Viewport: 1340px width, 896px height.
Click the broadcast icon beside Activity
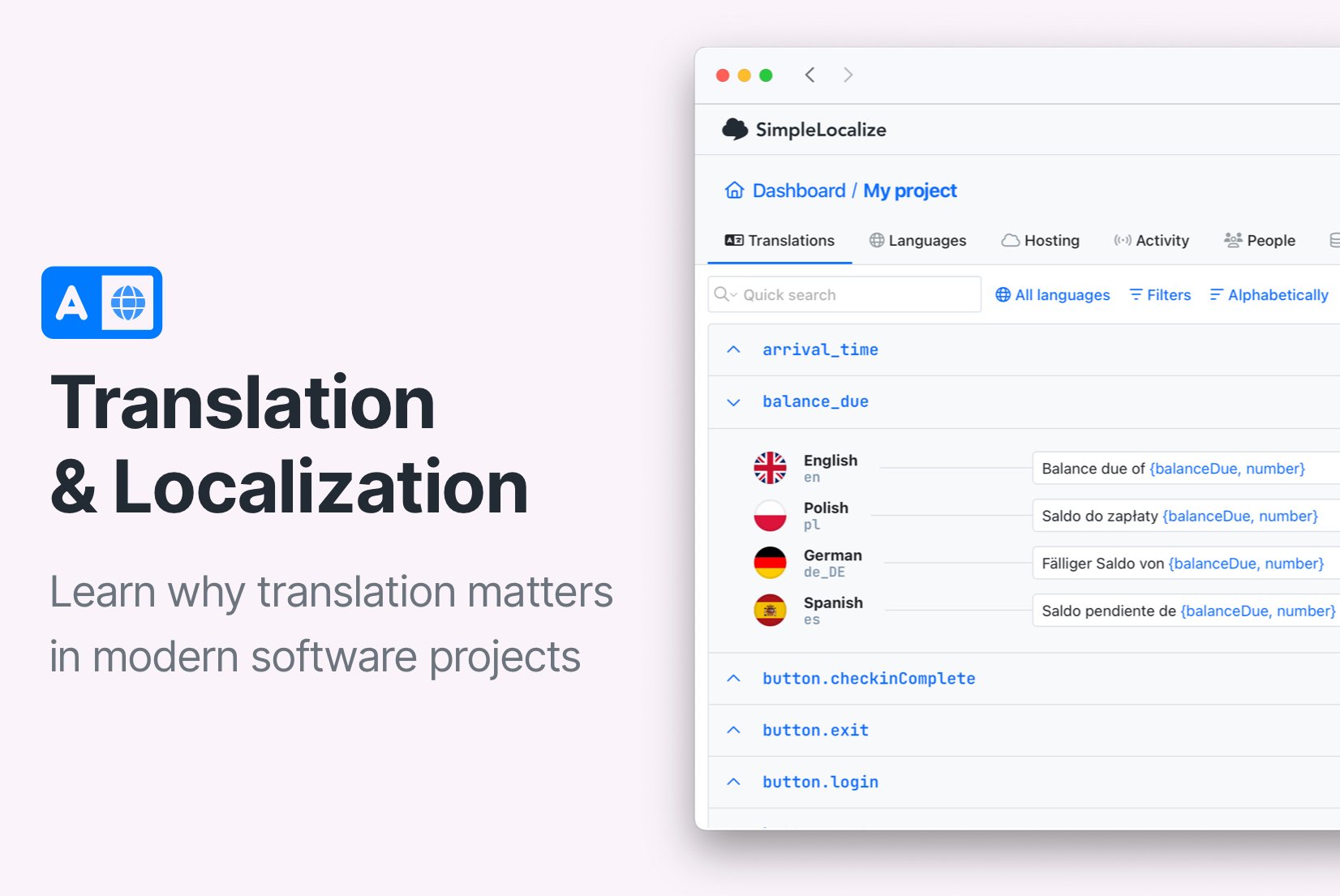point(1122,240)
